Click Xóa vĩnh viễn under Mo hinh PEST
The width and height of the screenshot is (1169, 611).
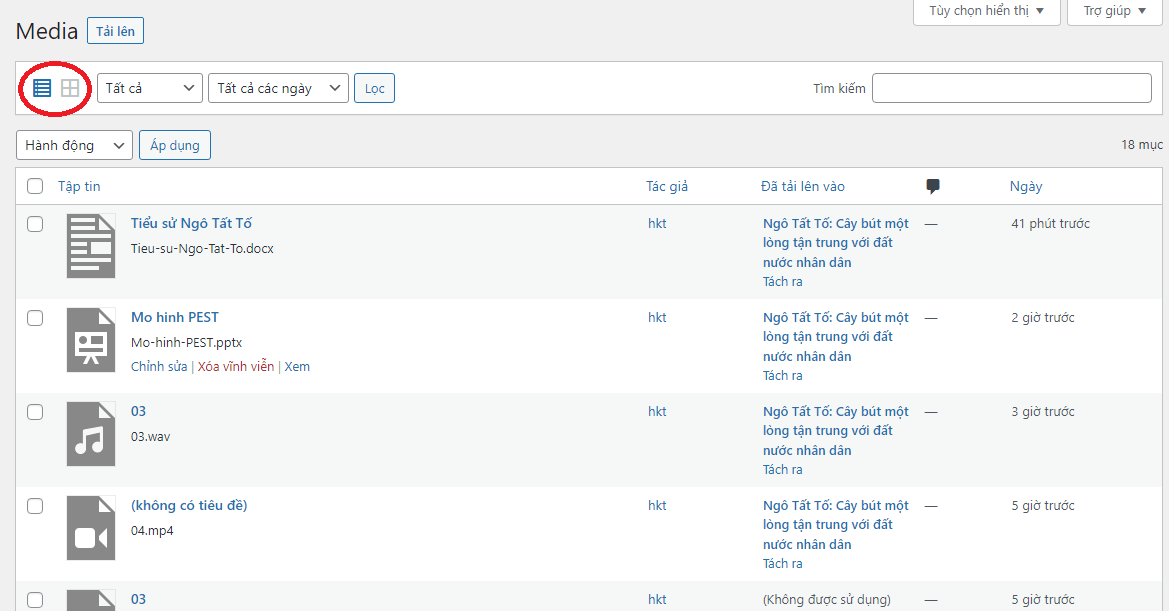pos(235,367)
